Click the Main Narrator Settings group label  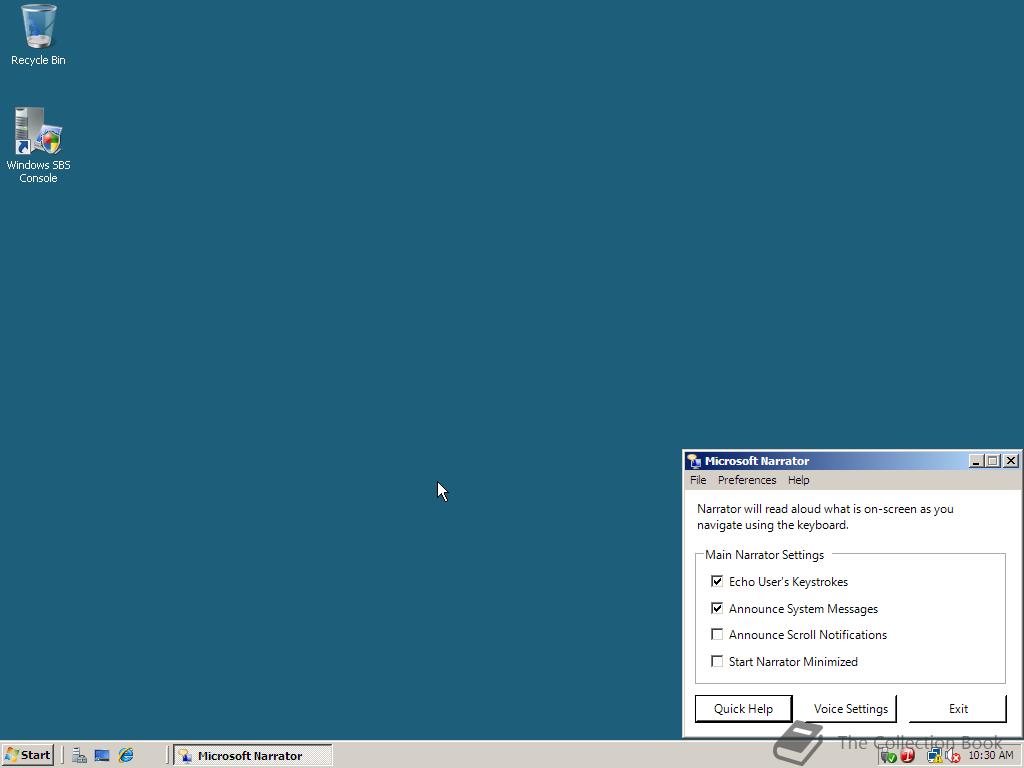tap(764, 554)
